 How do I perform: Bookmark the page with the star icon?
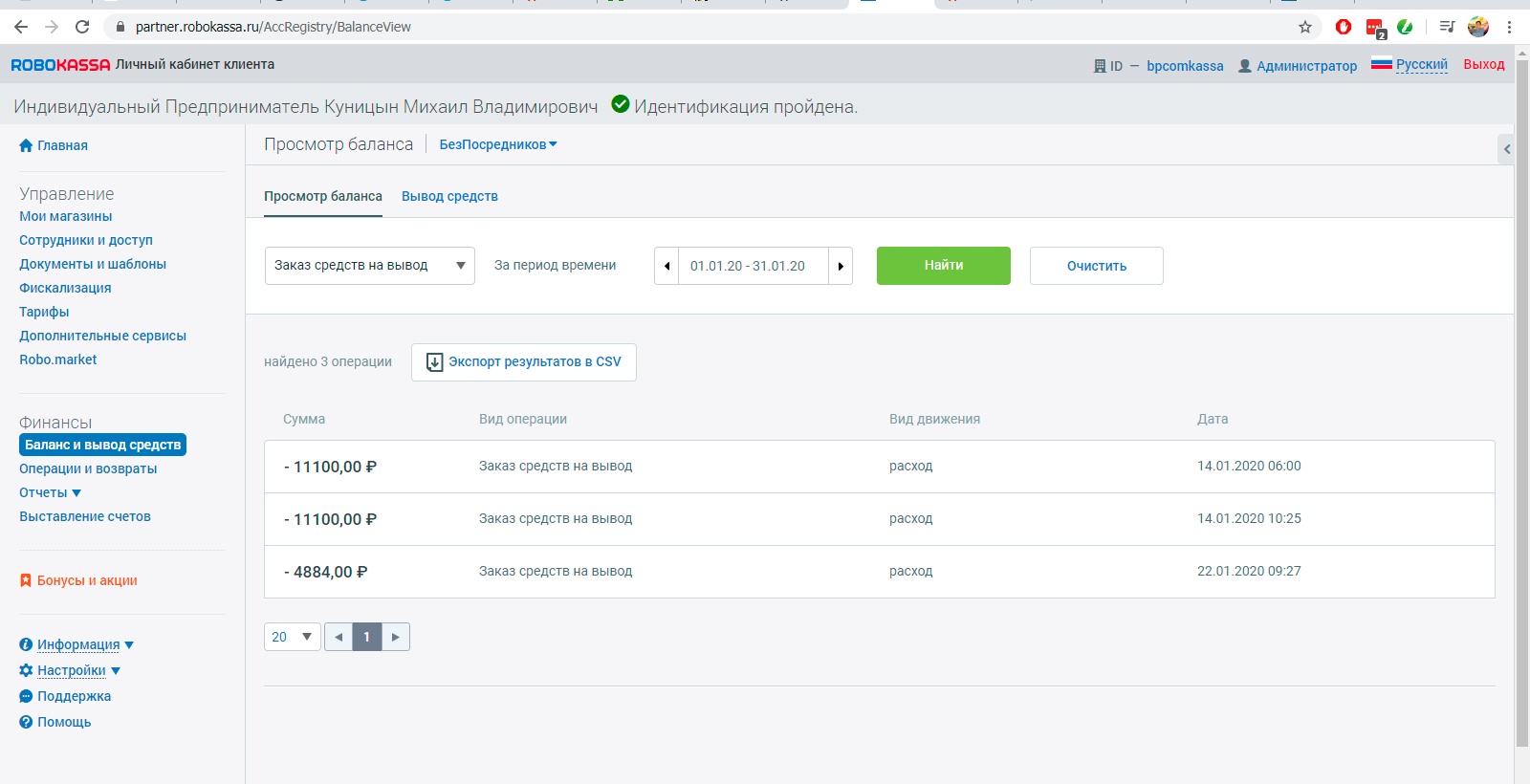pos(1305,27)
